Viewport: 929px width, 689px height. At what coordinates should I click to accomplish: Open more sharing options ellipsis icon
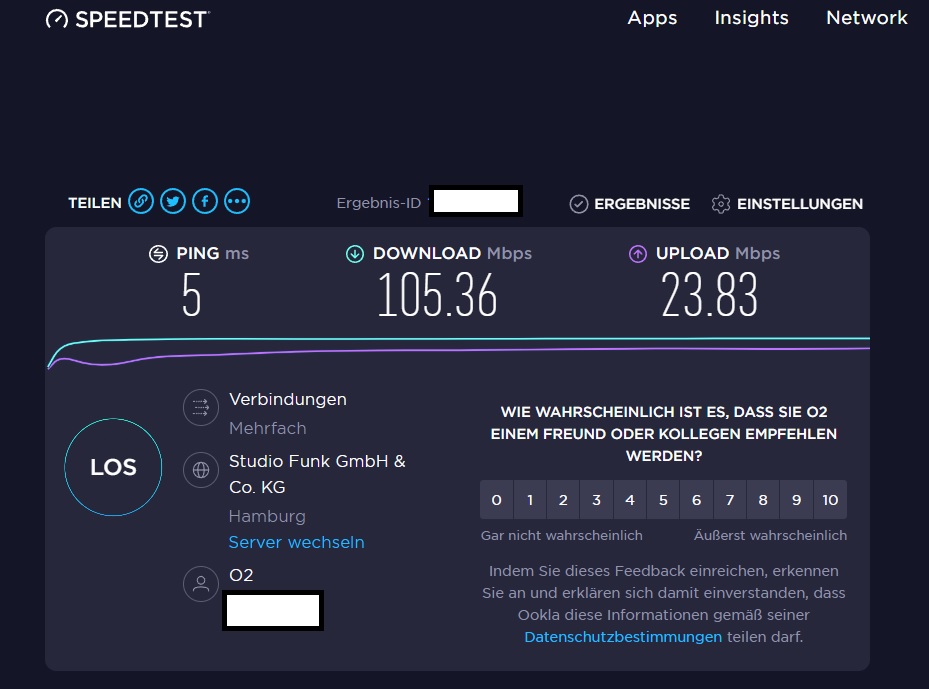pos(237,201)
